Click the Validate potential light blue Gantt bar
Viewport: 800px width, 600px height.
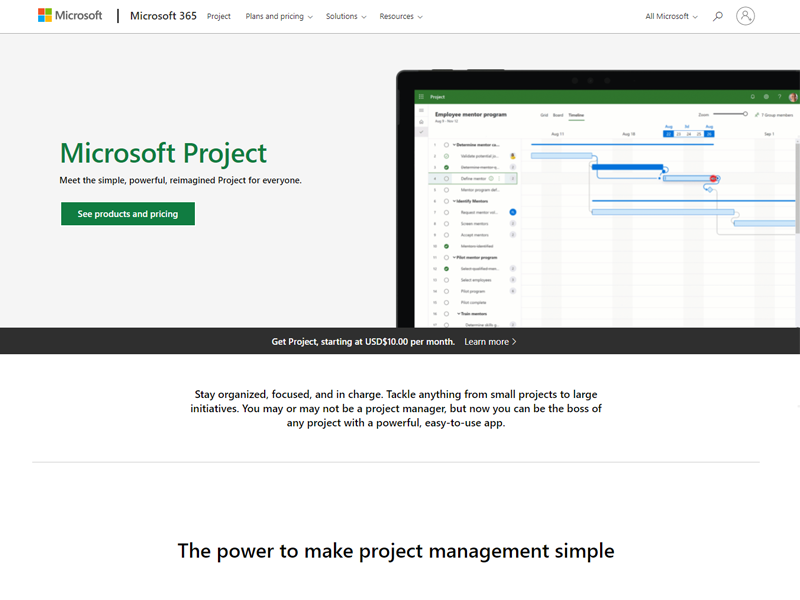point(561,156)
